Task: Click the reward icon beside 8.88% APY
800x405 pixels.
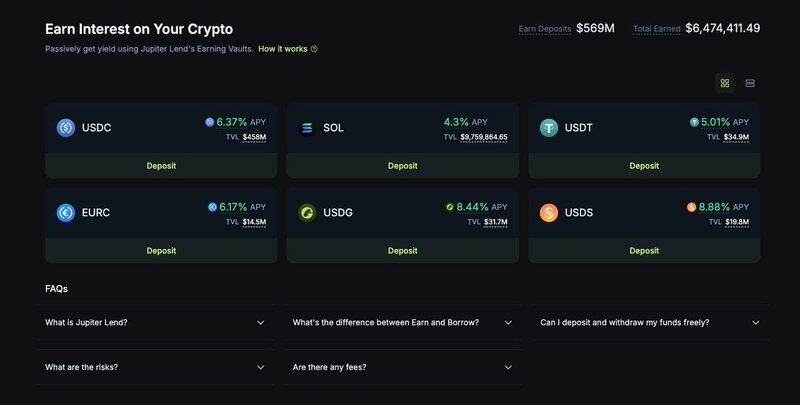Action: point(691,207)
